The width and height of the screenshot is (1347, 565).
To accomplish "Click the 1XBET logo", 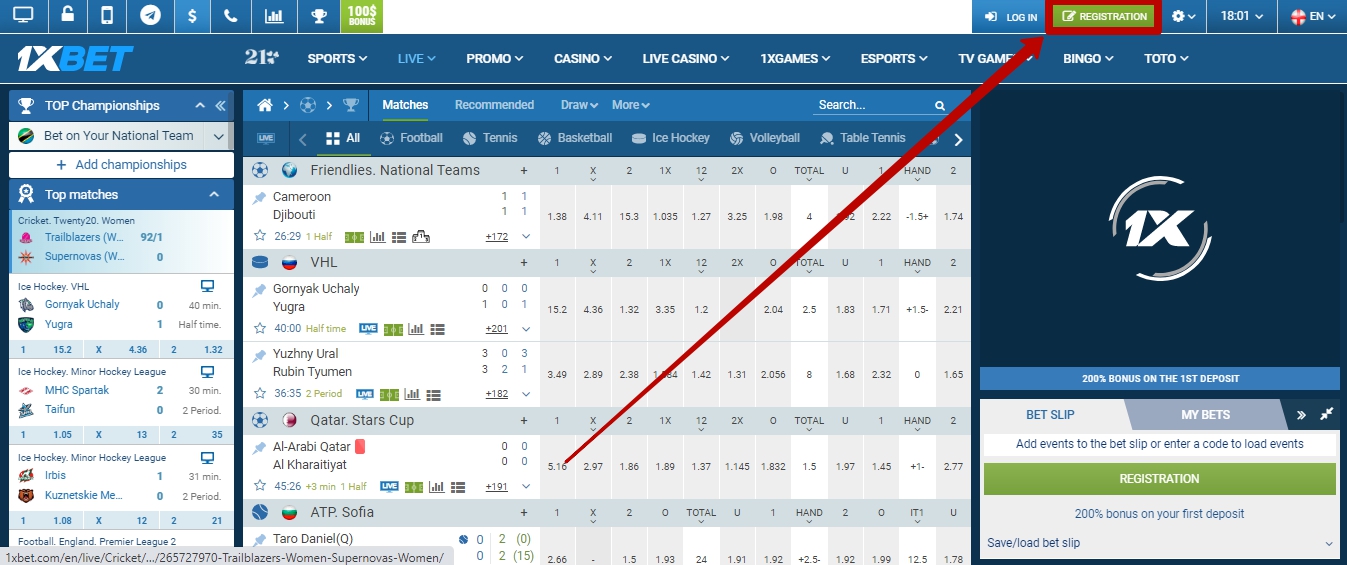I will click(75, 59).
